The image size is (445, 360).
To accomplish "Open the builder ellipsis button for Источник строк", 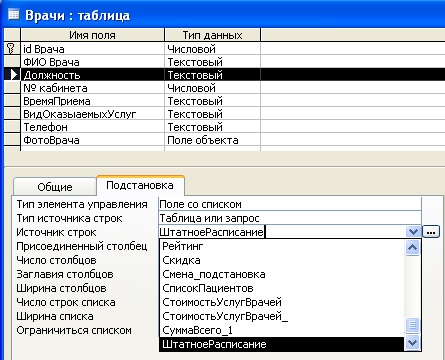I will [x=431, y=232].
